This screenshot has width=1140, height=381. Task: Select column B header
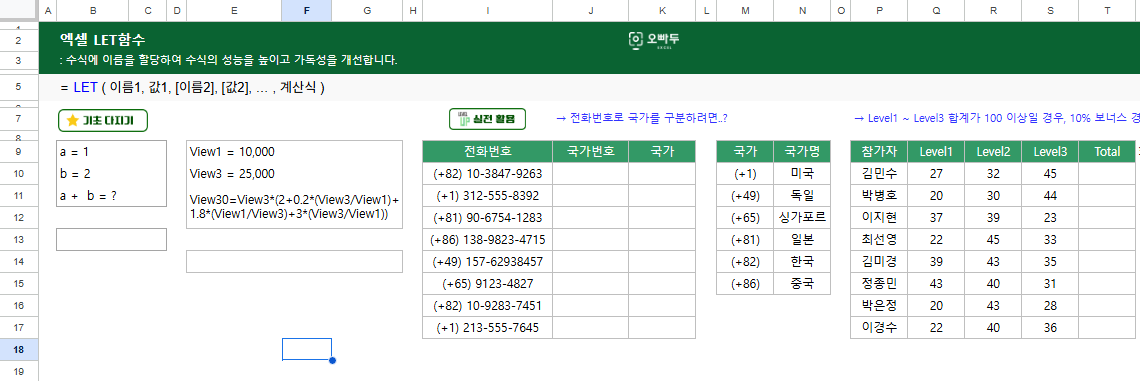(x=93, y=10)
